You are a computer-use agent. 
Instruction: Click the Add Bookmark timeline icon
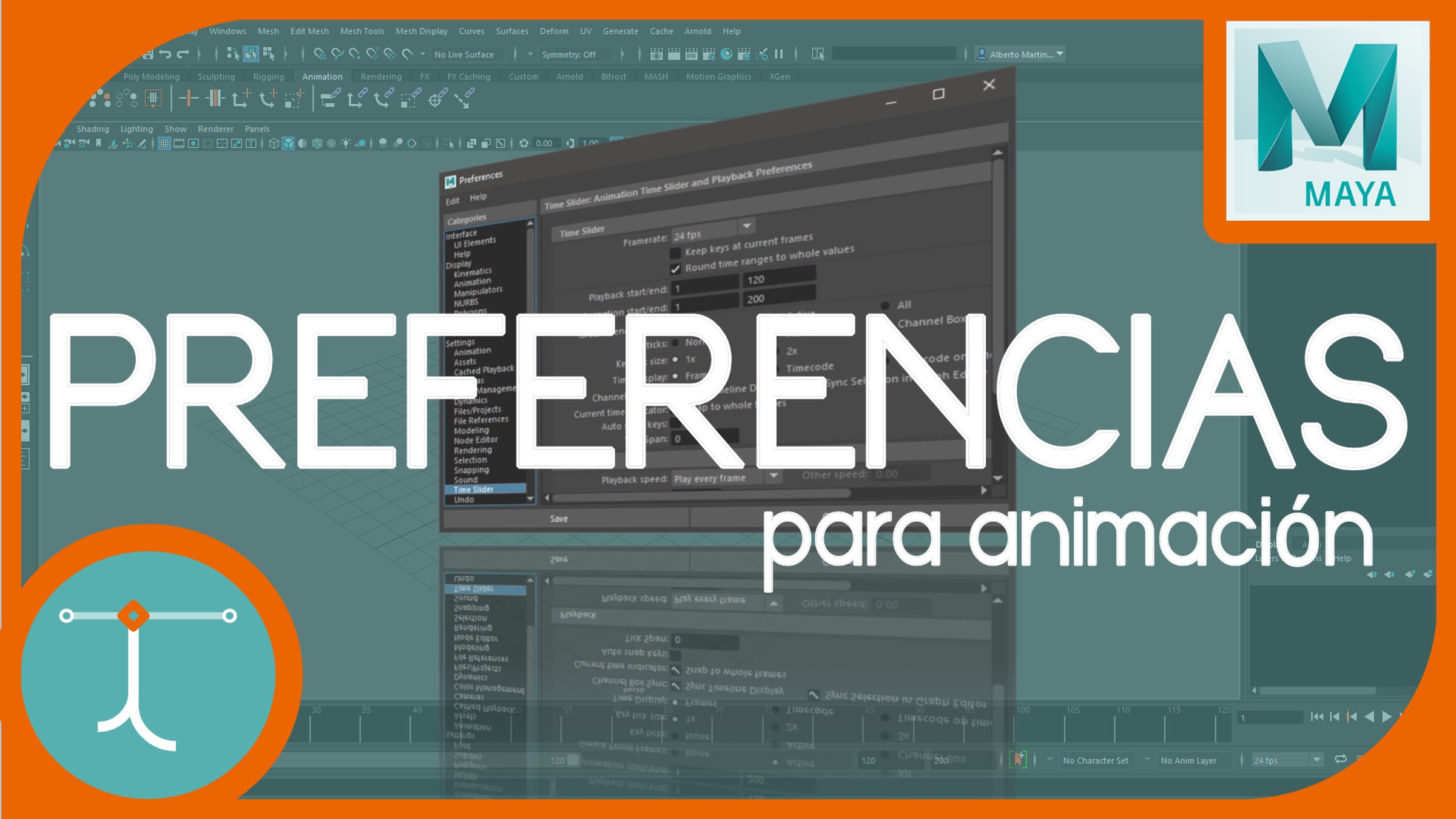coord(1019,760)
